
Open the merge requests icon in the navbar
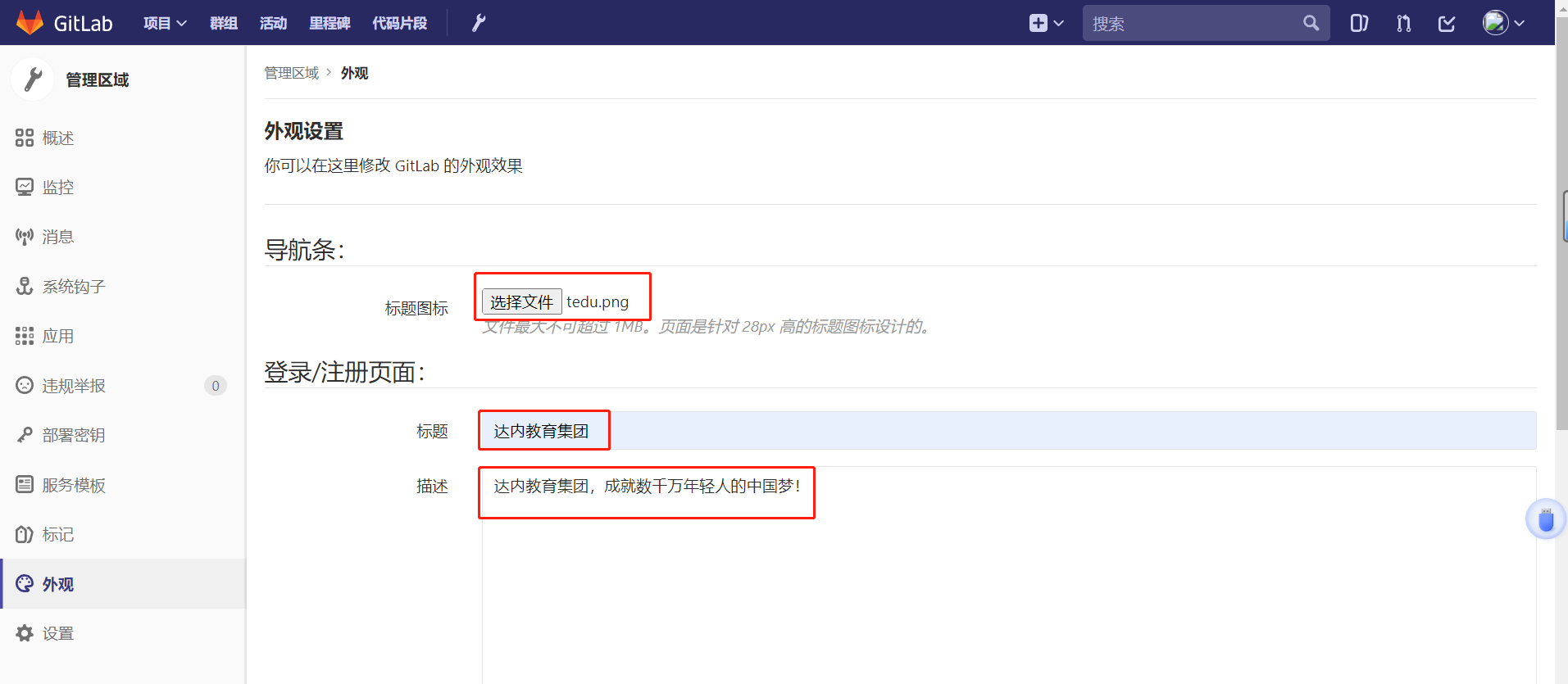(x=1403, y=23)
